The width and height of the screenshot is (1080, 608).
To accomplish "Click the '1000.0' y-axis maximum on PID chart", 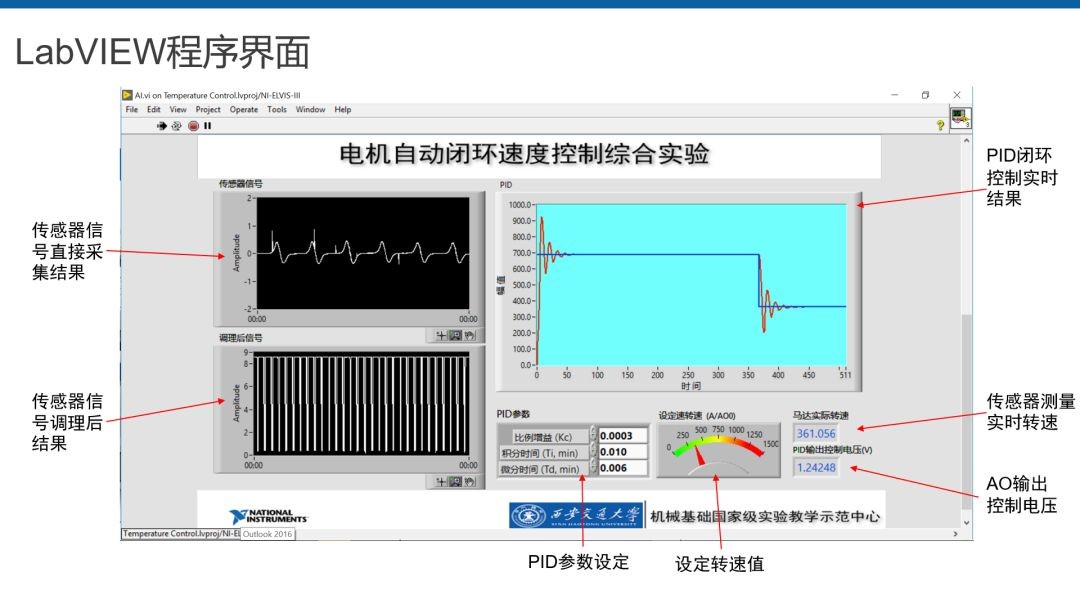I will (520, 205).
